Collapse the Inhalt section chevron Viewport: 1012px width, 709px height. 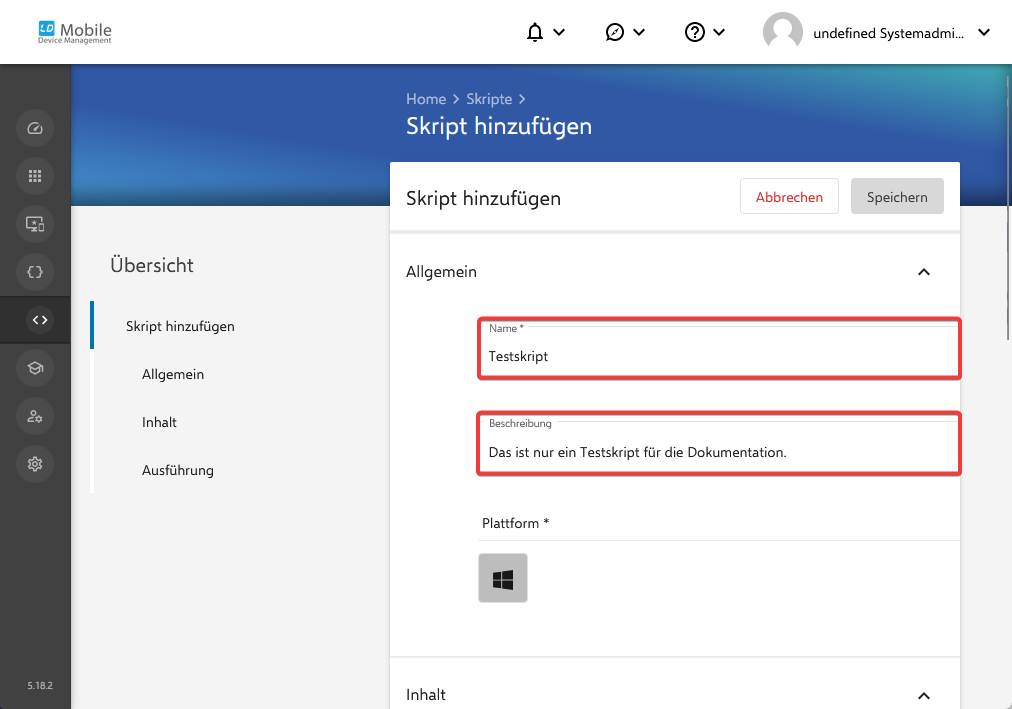pyautogui.click(x=924, y=695)
